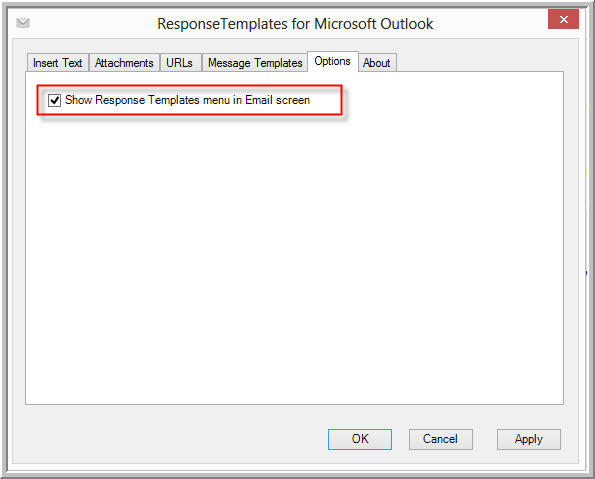The height and width of the screenshot is (479, 595).
Task: Click the blank tab strip area right of the About tab
Action: 480,62
